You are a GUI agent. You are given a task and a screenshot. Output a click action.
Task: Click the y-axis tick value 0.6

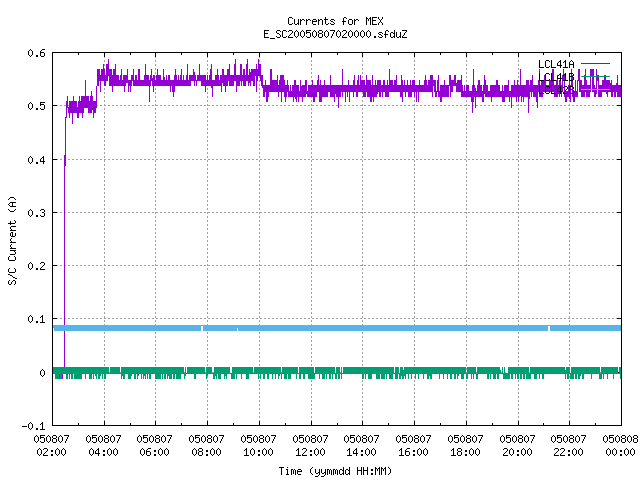coord(36,53)
